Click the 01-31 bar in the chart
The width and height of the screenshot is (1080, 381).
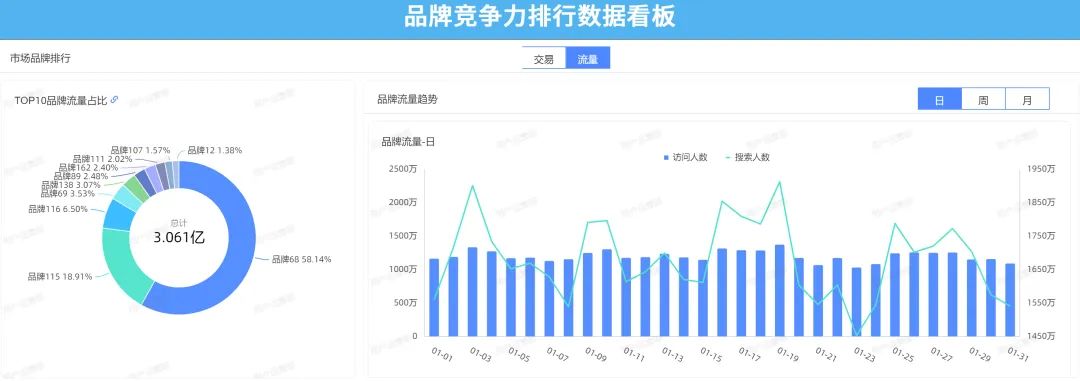pyautogui.click(x=1010, y=300)
